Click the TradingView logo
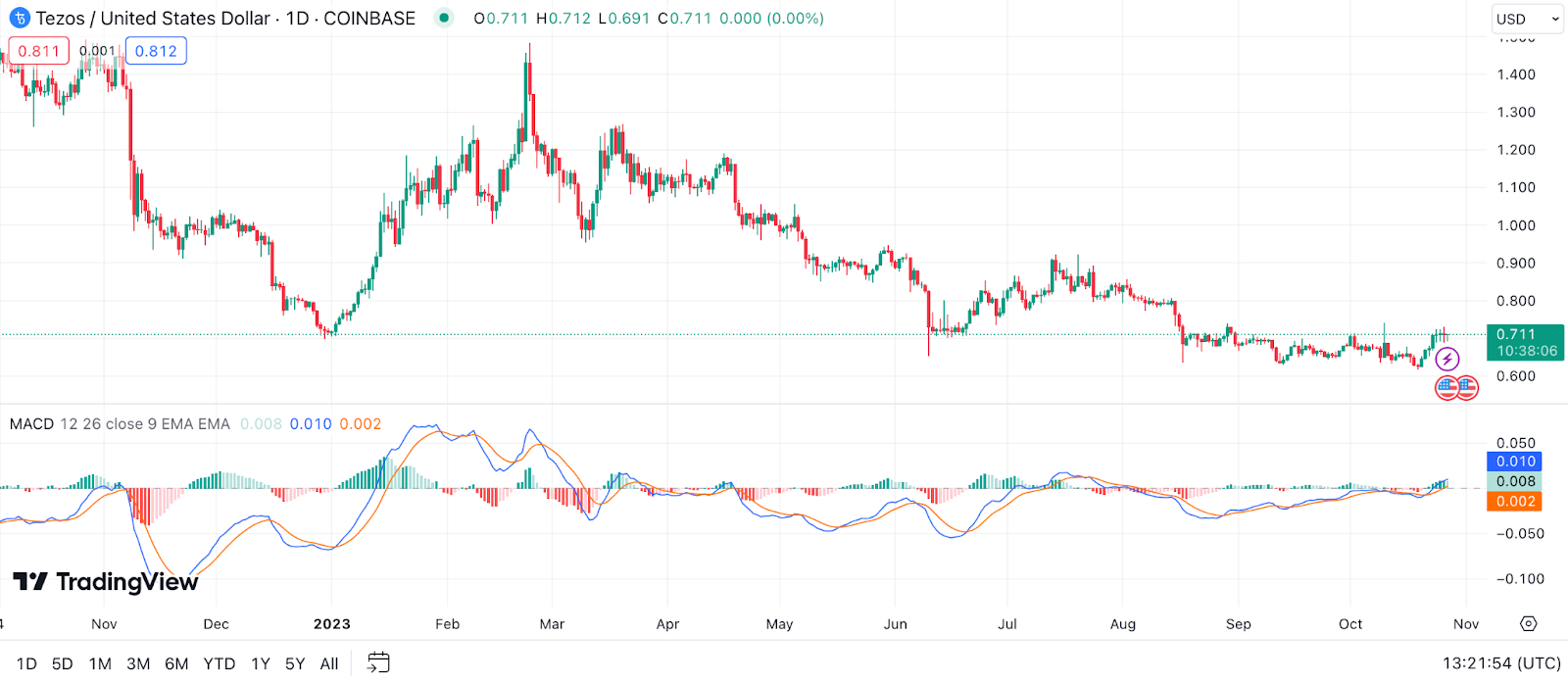The height and width of the screenshot is (684, 1568). point(106,582)
